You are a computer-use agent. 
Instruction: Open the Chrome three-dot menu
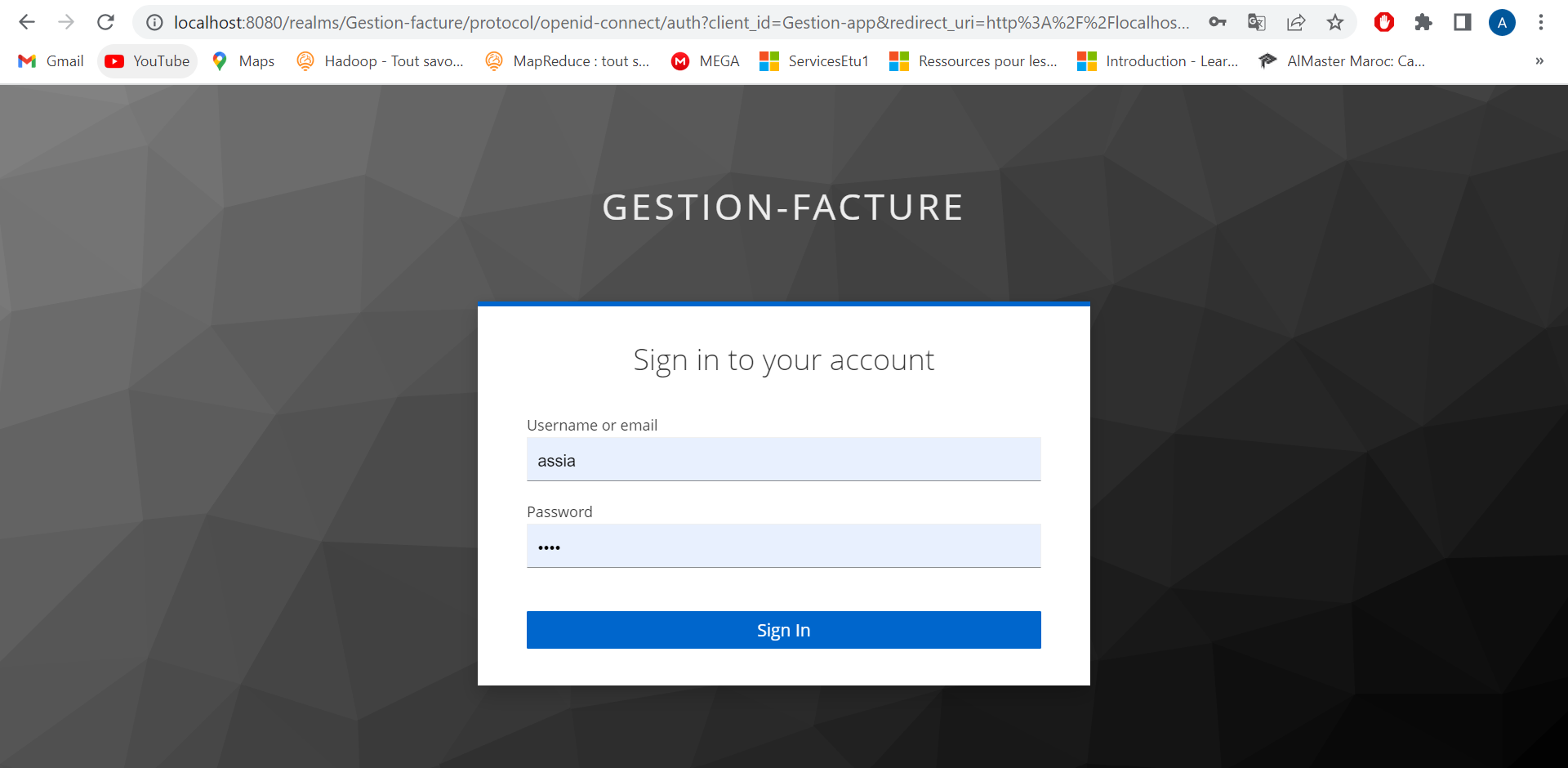coord(1541,22)
